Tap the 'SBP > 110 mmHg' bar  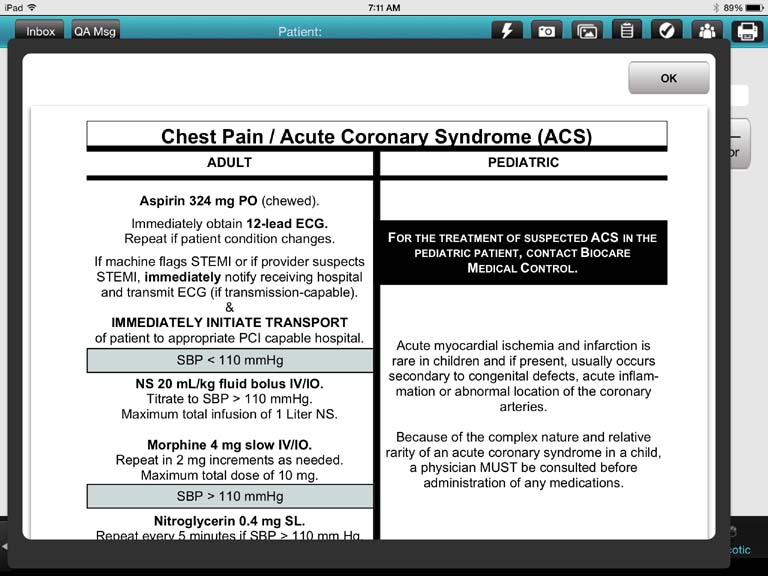pyautogui.click(x=230, y=496)
